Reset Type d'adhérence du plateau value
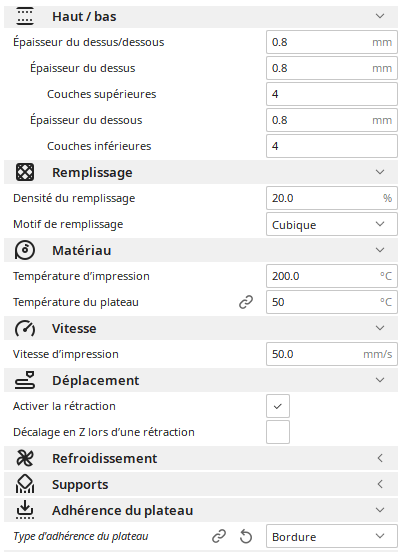Image resolution: width=403 pixels, height=552 pixels. (246, 537)
